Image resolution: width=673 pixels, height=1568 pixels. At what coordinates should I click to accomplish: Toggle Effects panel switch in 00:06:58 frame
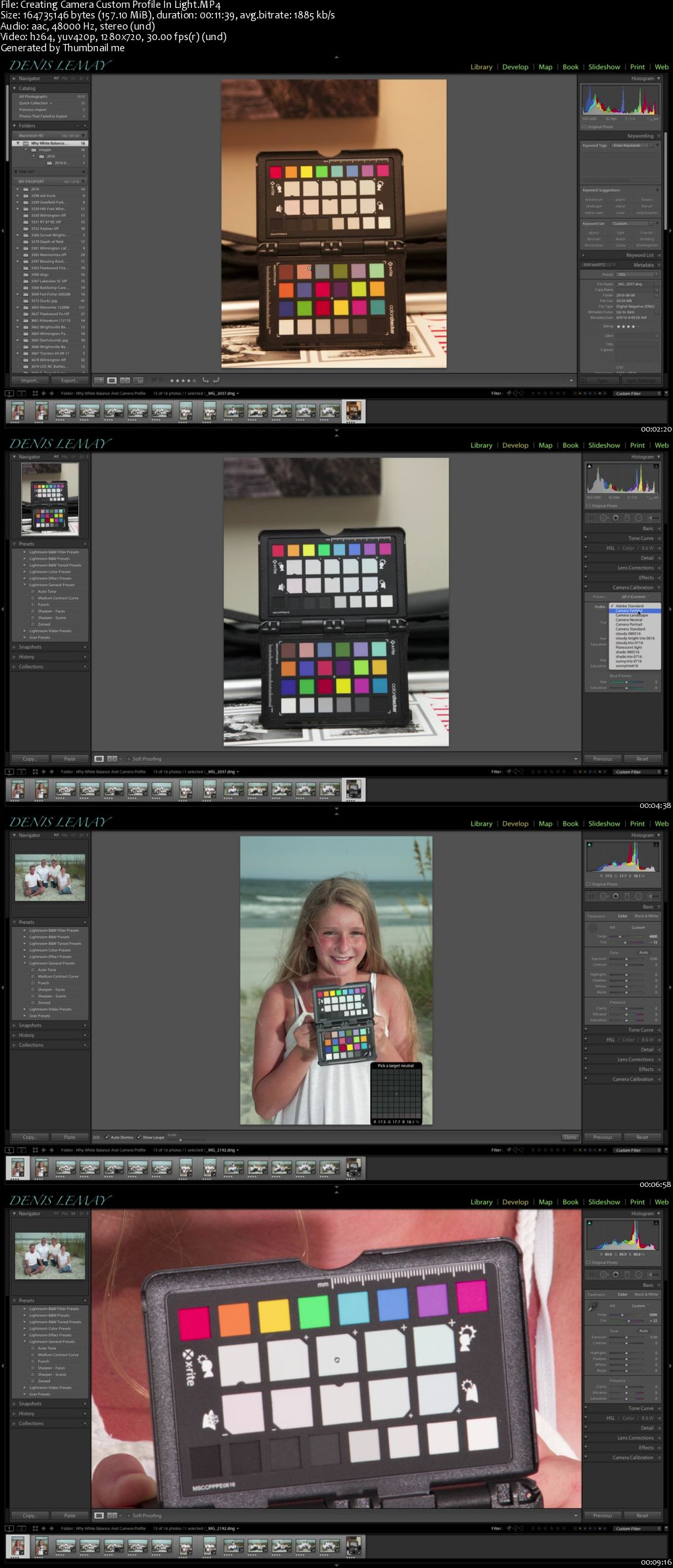(586, 1069)
